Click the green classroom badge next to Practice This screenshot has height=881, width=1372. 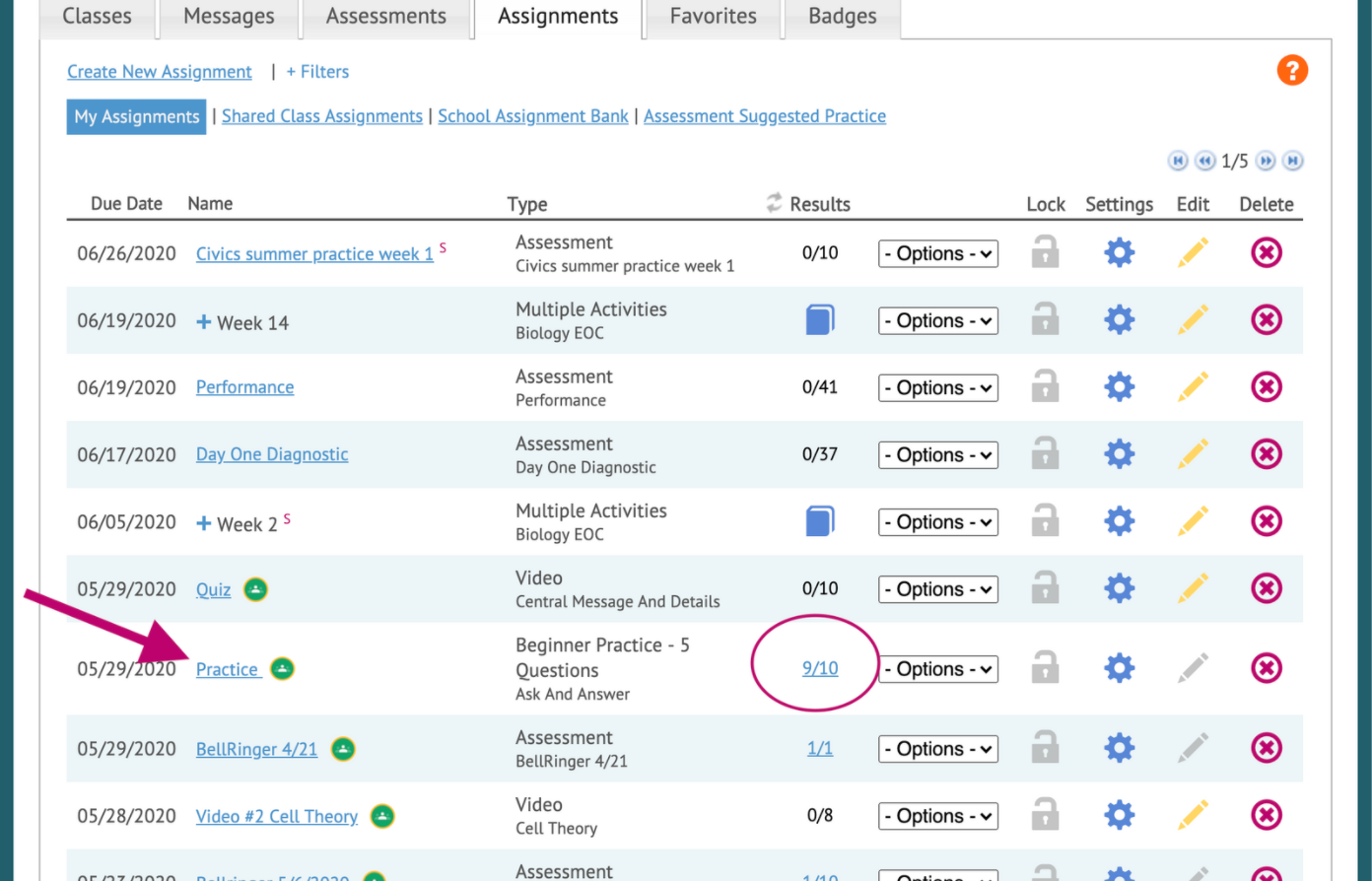click(x=283, y=669)
